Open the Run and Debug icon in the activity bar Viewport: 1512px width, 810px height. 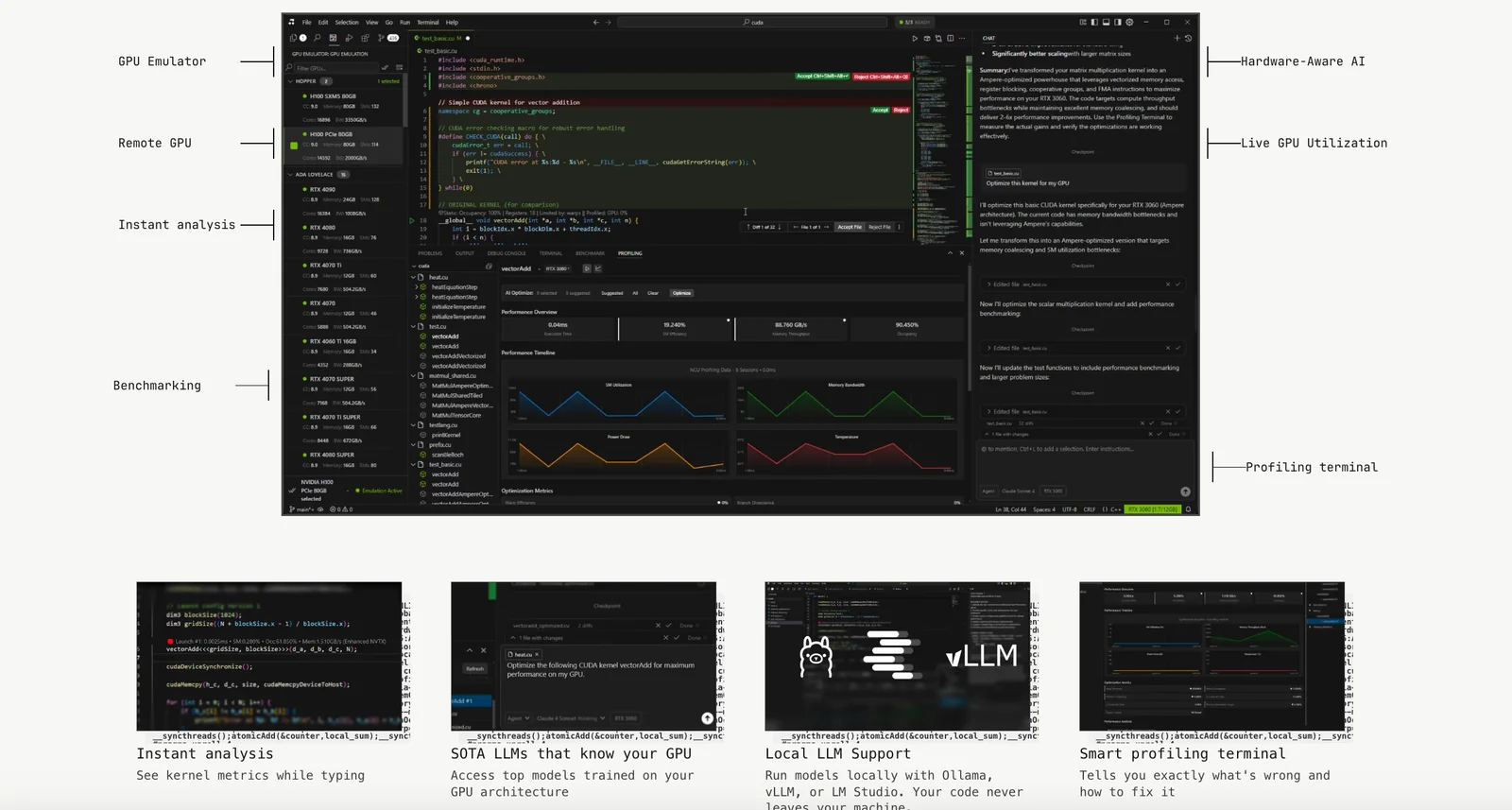point(349,38)
